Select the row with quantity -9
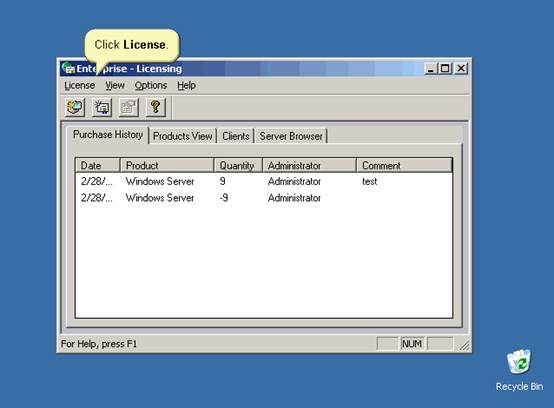Viewport: 554px width, 408px height. tap(264, 198)
